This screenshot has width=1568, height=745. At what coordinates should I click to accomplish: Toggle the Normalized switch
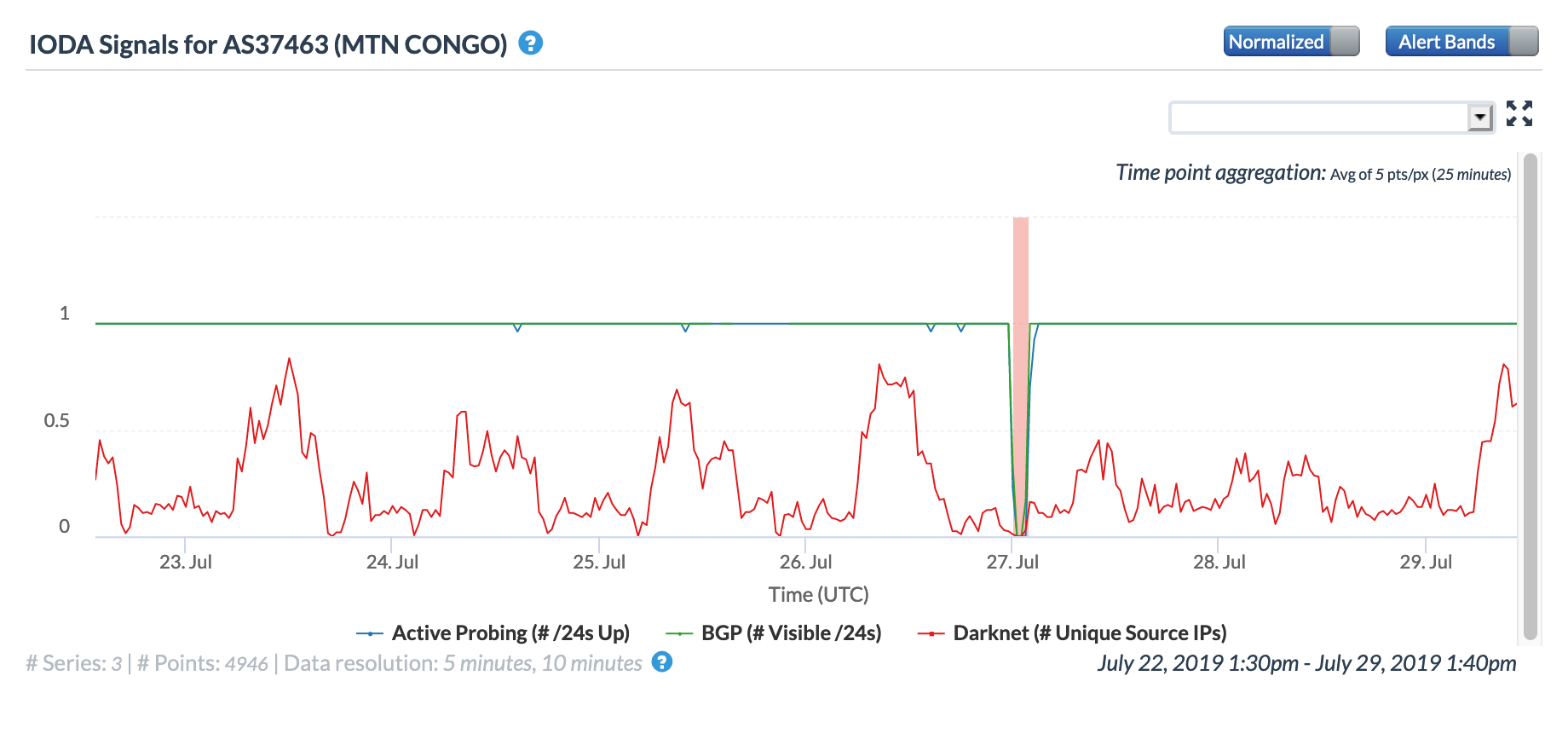1290,41
